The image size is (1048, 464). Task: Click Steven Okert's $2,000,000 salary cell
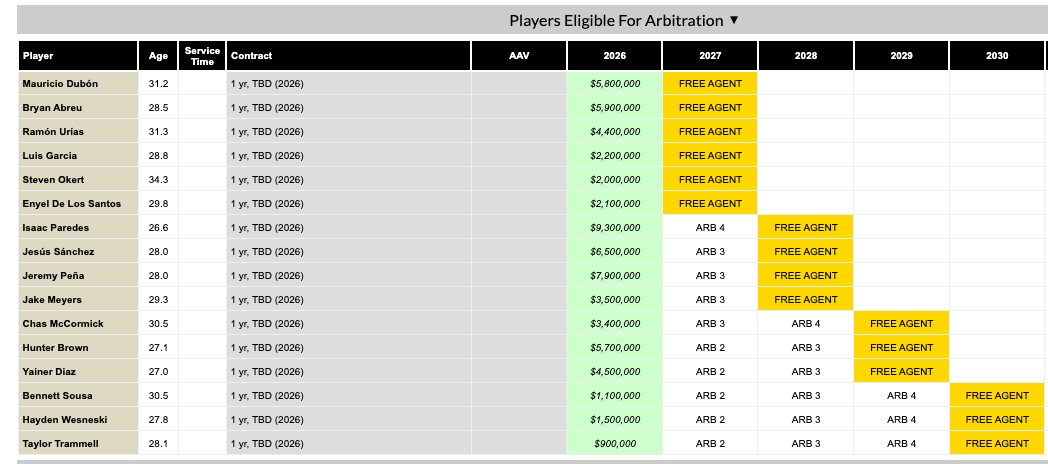614,180
